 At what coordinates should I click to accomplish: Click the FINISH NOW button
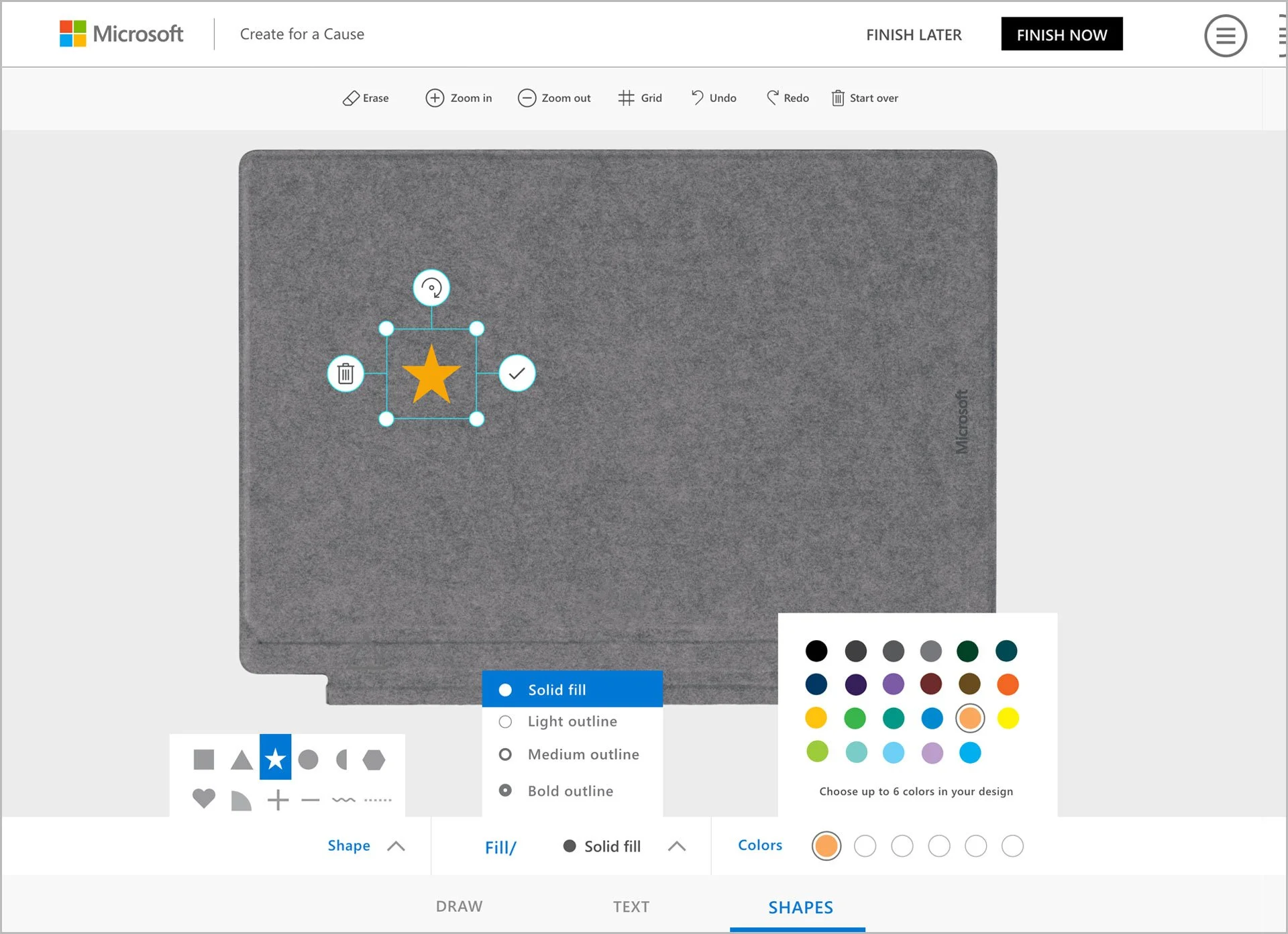coord(1062,34)
